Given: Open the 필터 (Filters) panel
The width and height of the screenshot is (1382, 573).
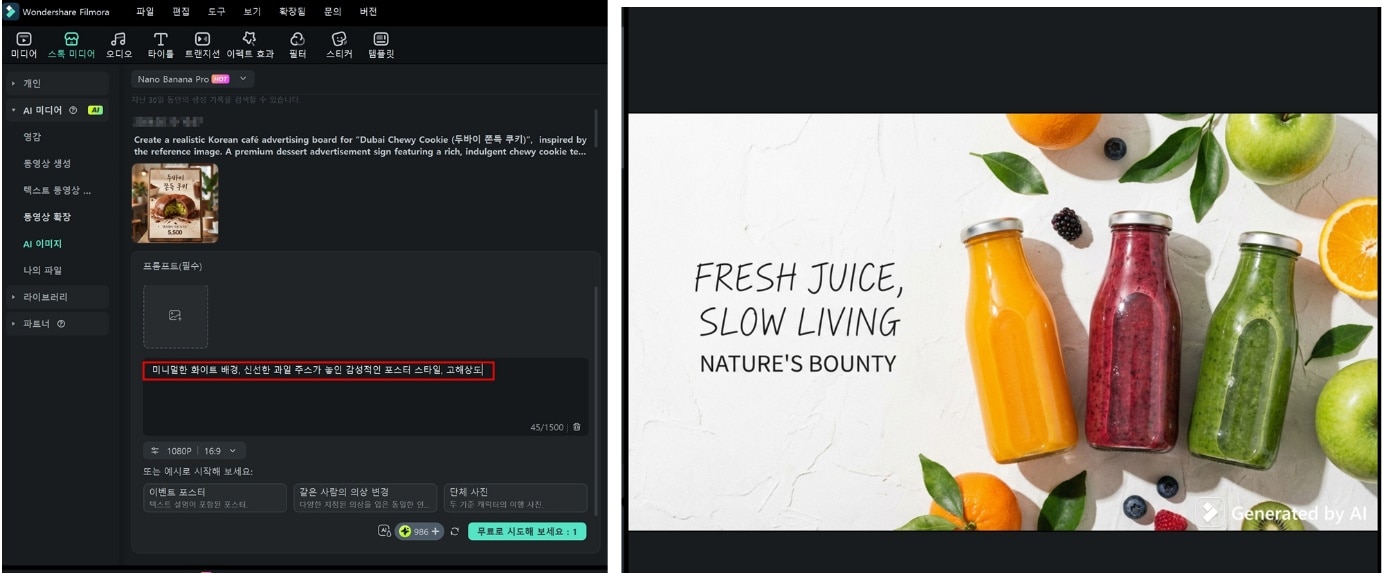Looking at the screenshot, I should pyautogui.click(x=297, y=44).
